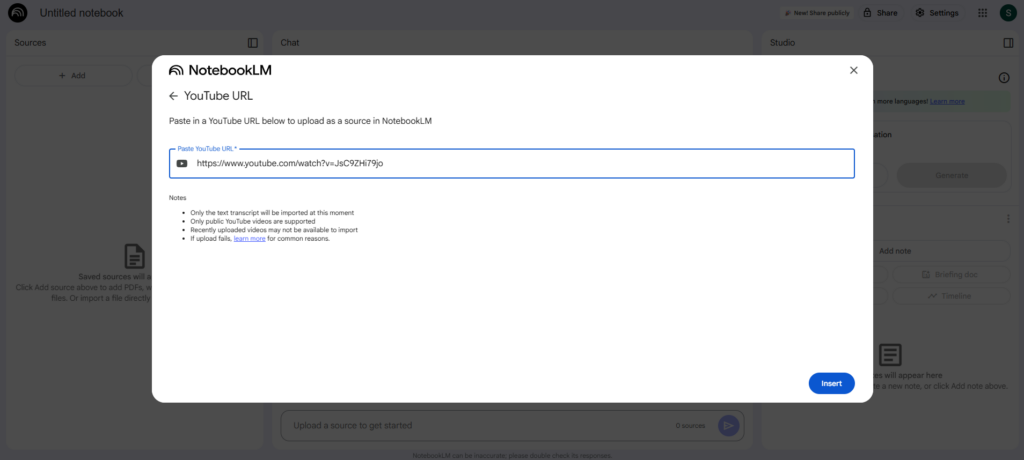Click the 'Only public YouTube videos are supported' note
1024x460 pixels.
[x=253, y=222]
